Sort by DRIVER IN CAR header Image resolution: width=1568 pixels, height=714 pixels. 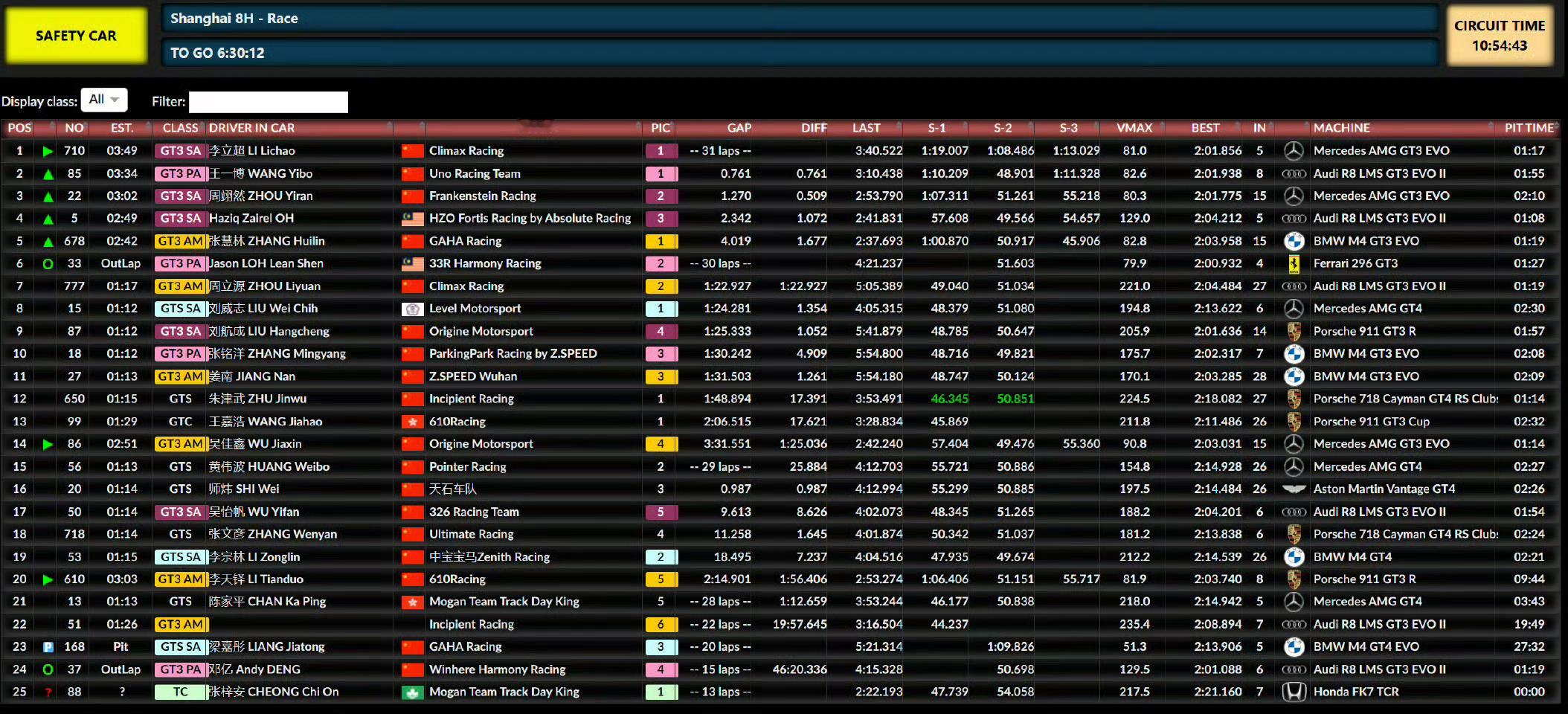click(x=251, y=128)
